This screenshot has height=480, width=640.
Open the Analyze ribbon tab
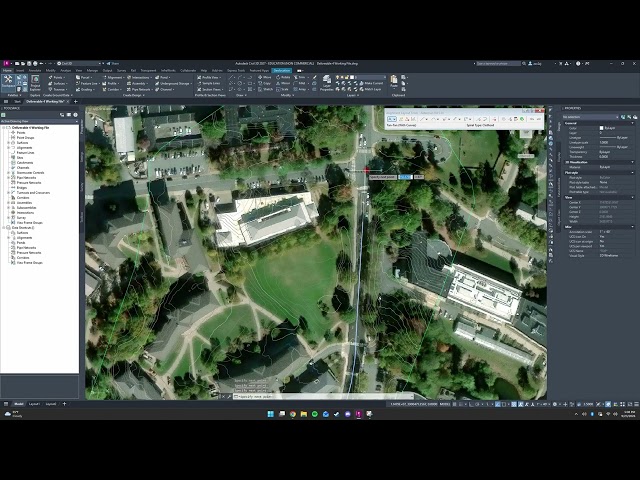click(x=65, y=70)
